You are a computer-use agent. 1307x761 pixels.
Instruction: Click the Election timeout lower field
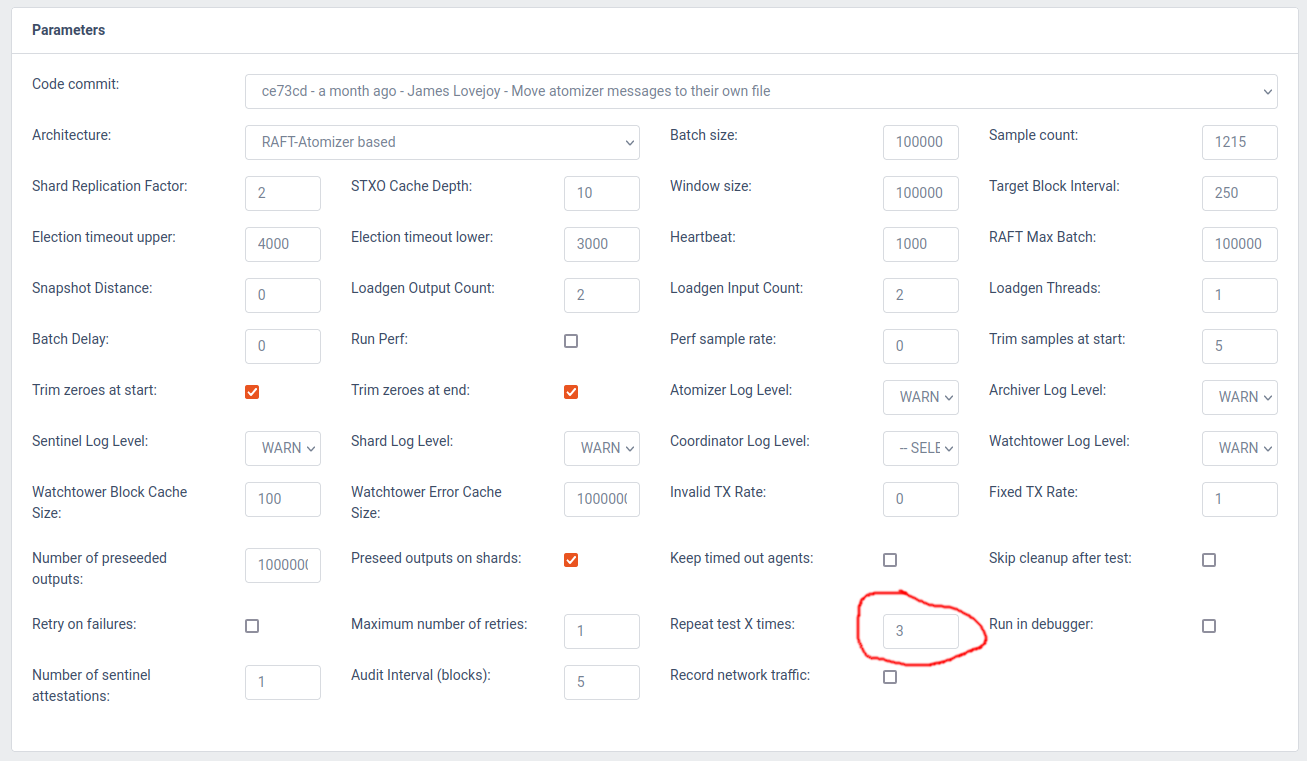tap(602, 244)
